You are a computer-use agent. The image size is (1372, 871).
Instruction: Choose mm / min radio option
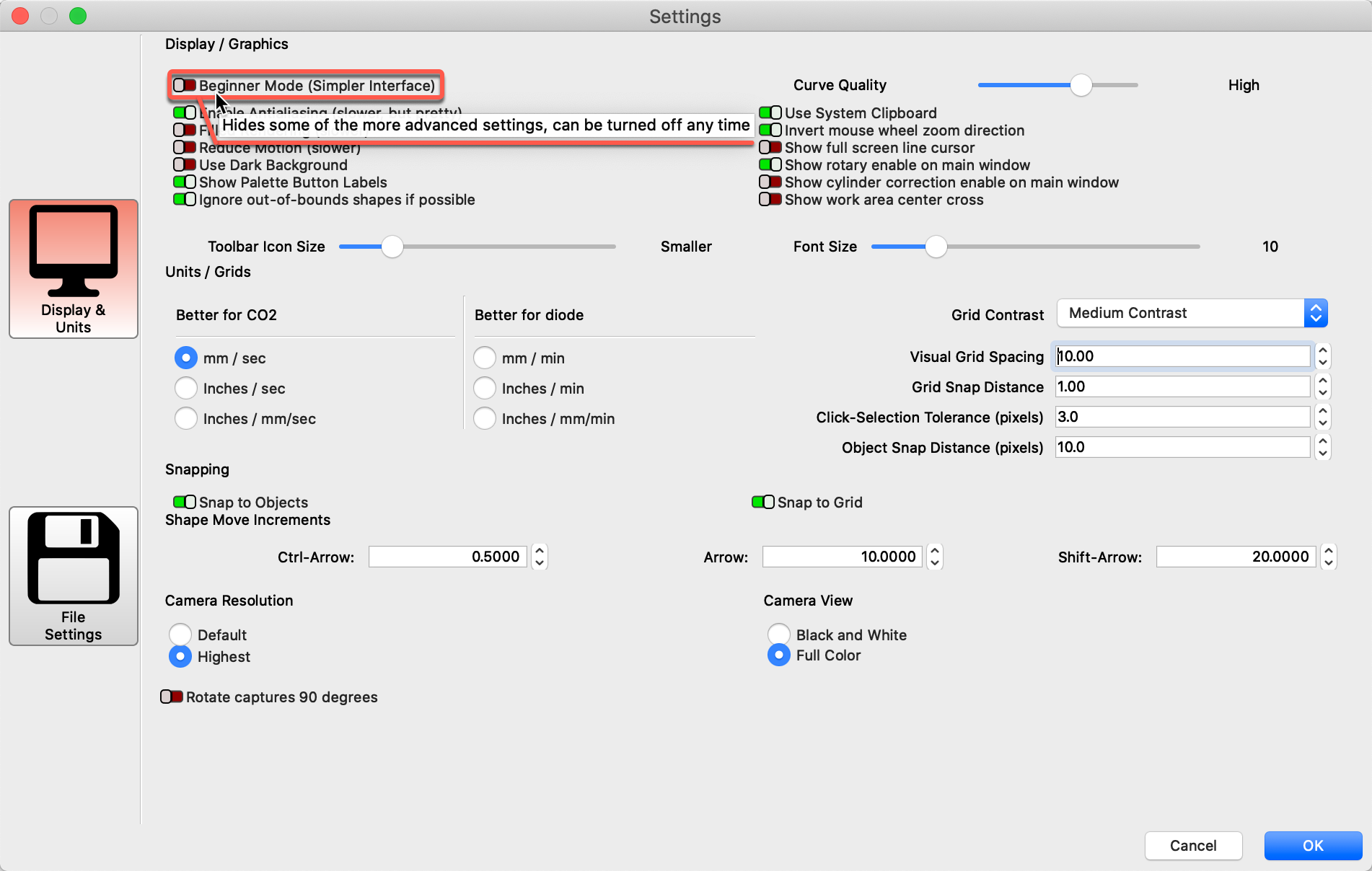[485, 358]
